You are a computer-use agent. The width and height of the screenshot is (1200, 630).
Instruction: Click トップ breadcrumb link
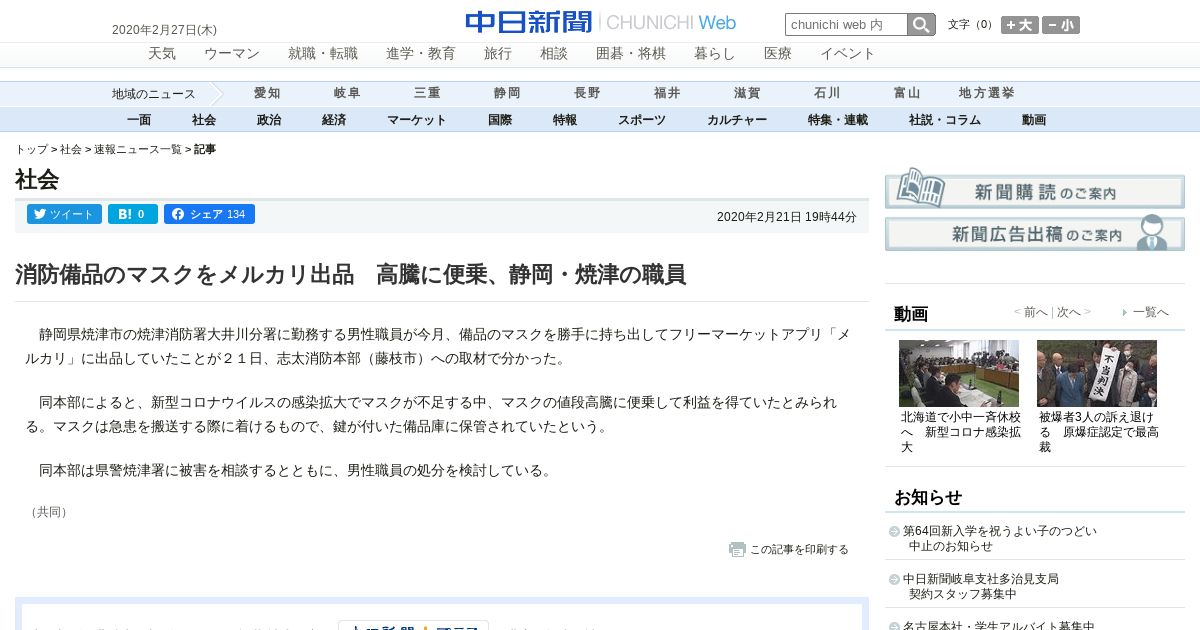pos(31,149)
